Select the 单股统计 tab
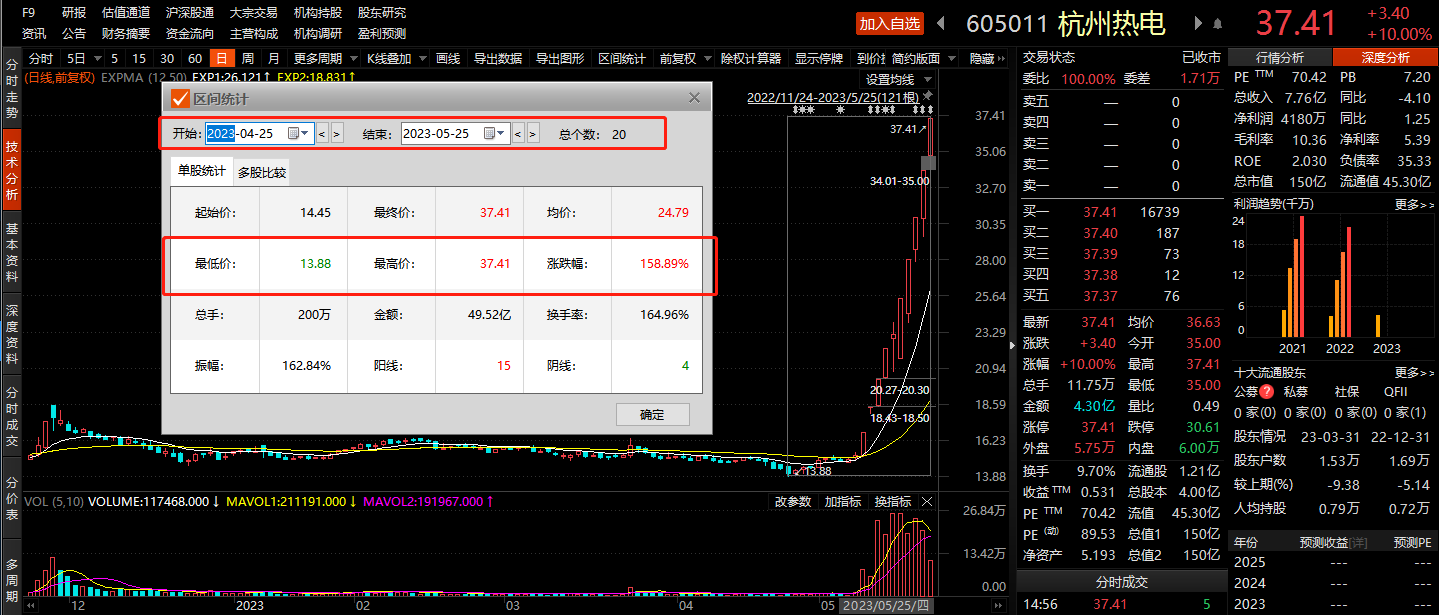This screenshot has height=615, width=1439. 202,171
